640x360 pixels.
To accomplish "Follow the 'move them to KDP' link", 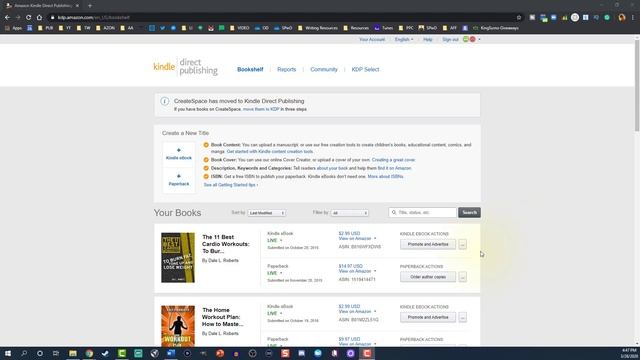I will 261,109.
